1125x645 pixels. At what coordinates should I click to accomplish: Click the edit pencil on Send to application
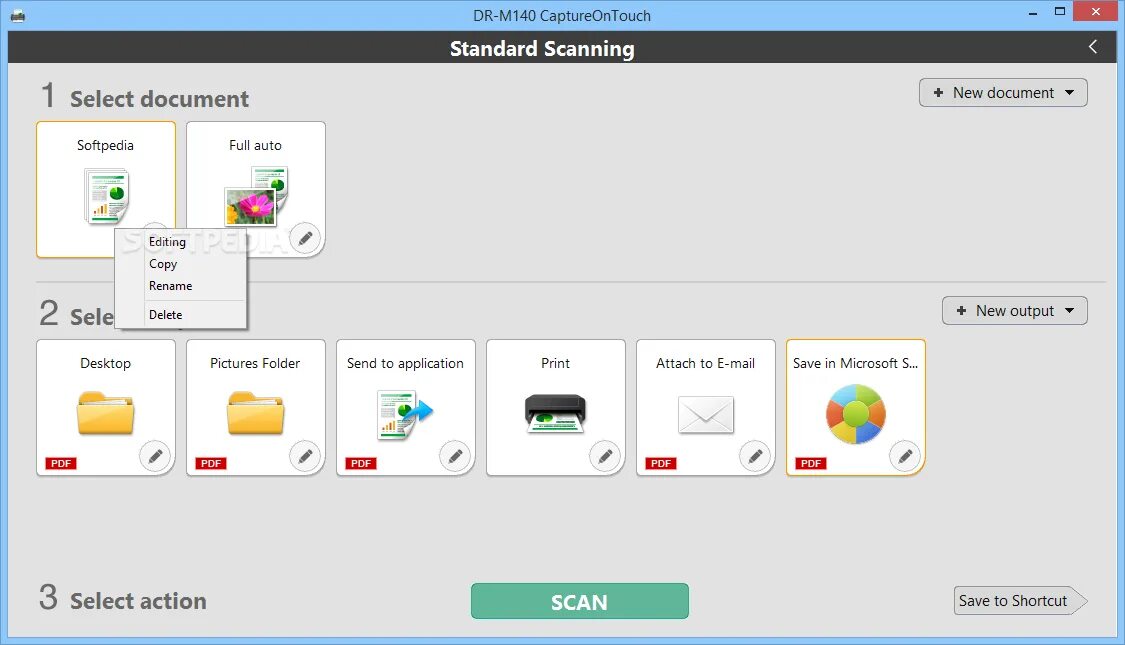(x=456, y=456)
